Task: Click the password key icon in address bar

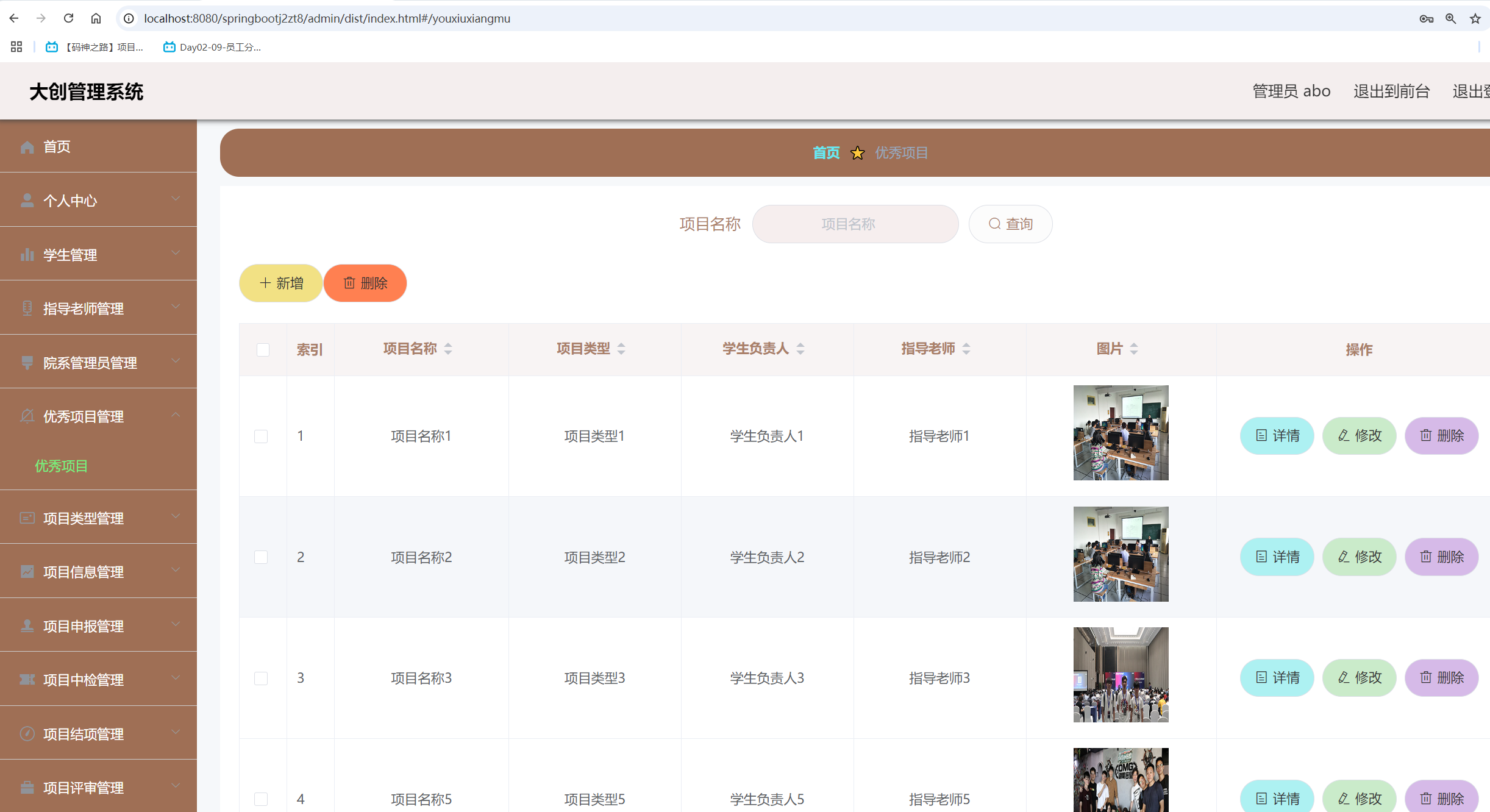Action: point(1426,18)
